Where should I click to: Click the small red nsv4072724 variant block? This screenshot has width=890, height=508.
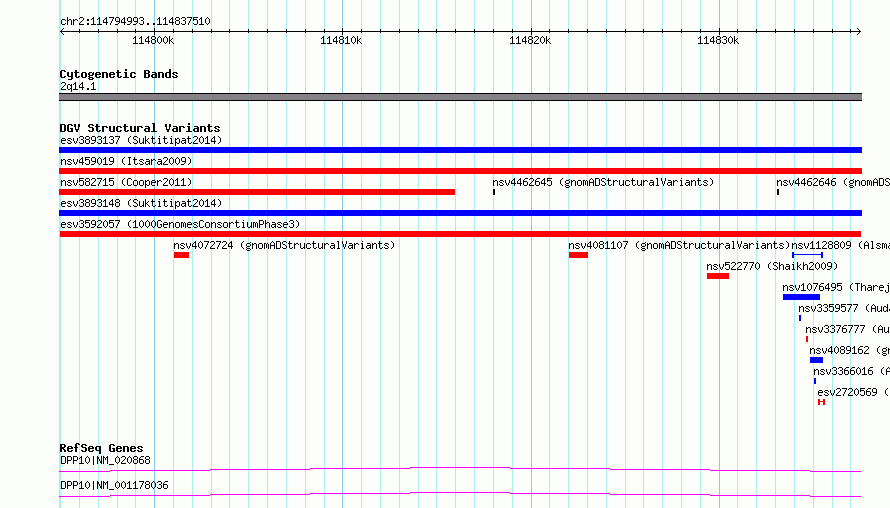pos(182,255)
